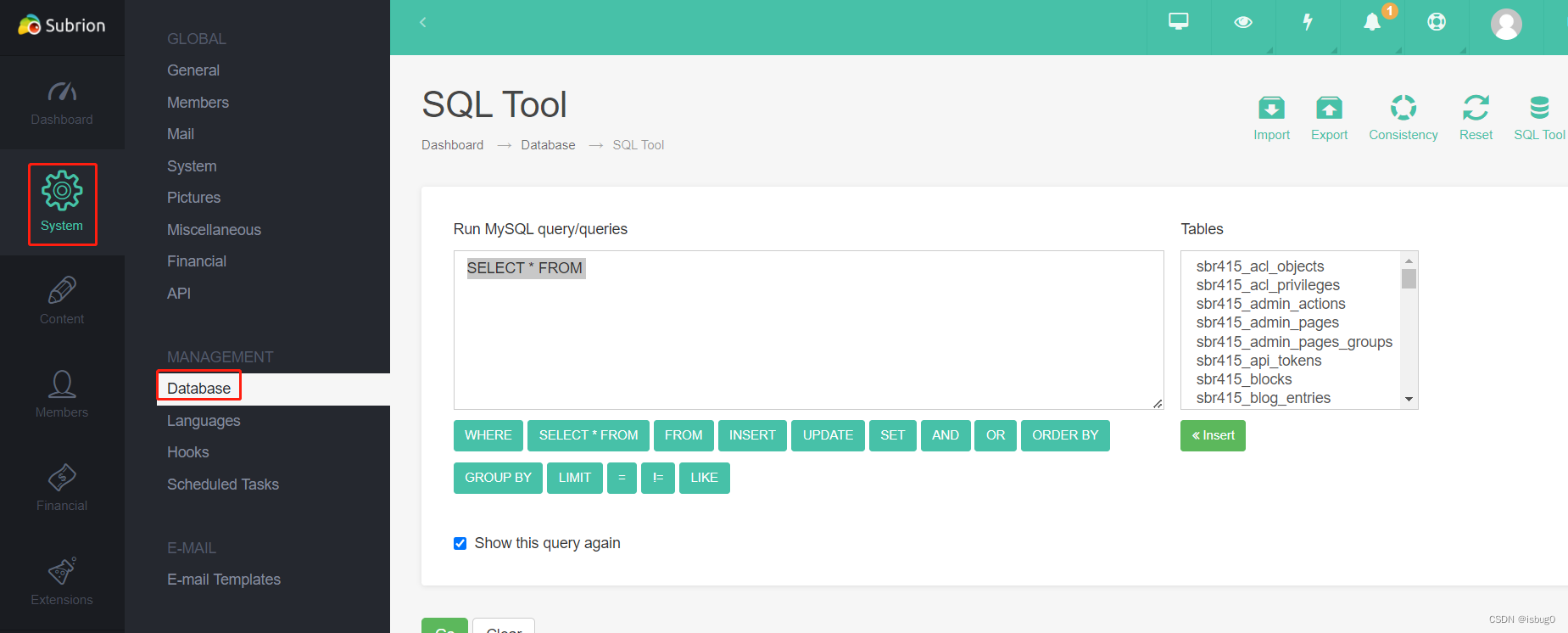Open Financial settings menu item
Image resolution: width=1568 pixels, height=633 pixels.
197,261
